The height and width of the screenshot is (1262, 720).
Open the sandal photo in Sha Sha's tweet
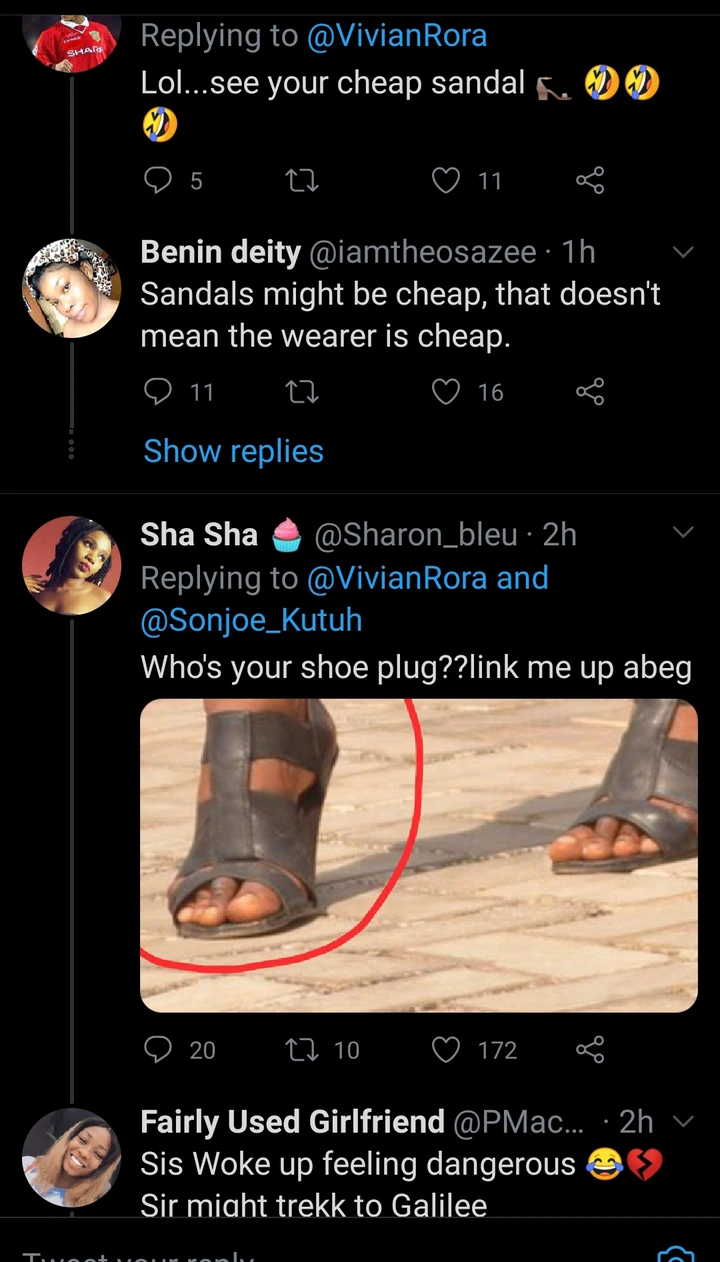tap(418, 855)
